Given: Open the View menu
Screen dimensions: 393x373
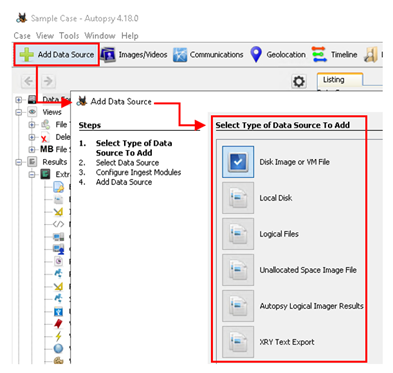Looking at the screenshot, I should pos(45,36).
